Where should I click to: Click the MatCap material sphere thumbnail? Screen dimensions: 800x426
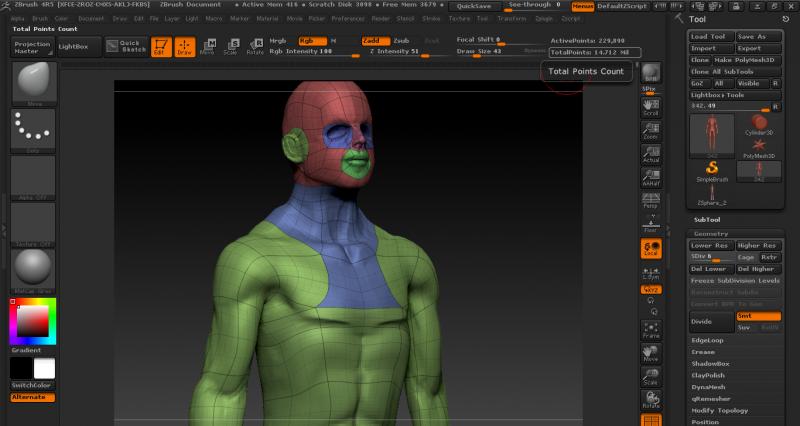coord(33,268)
